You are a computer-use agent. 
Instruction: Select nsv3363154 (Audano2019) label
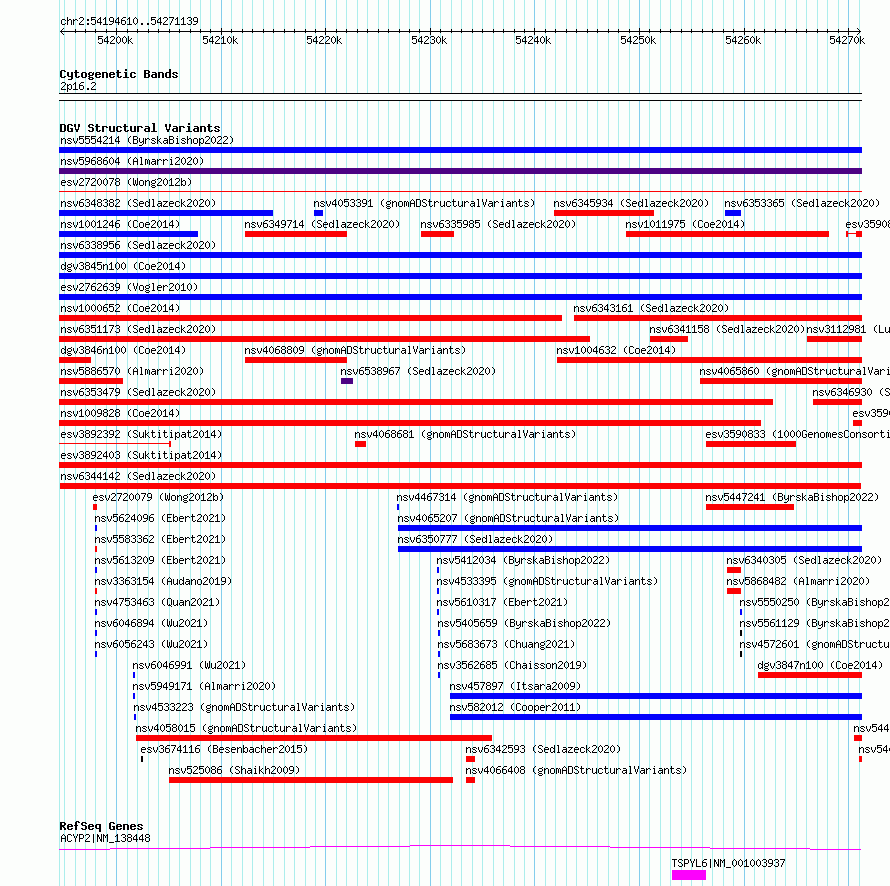click(x=163, y=581)
